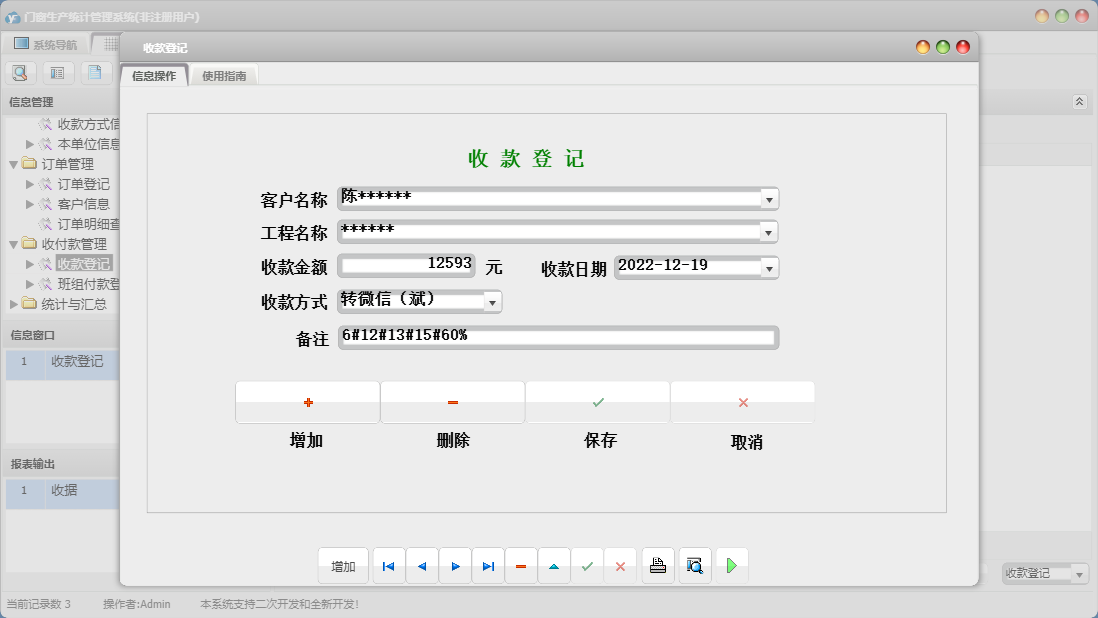
Task: Click the blue up-triangle edit icon
Action: click(x=554, y=566)
